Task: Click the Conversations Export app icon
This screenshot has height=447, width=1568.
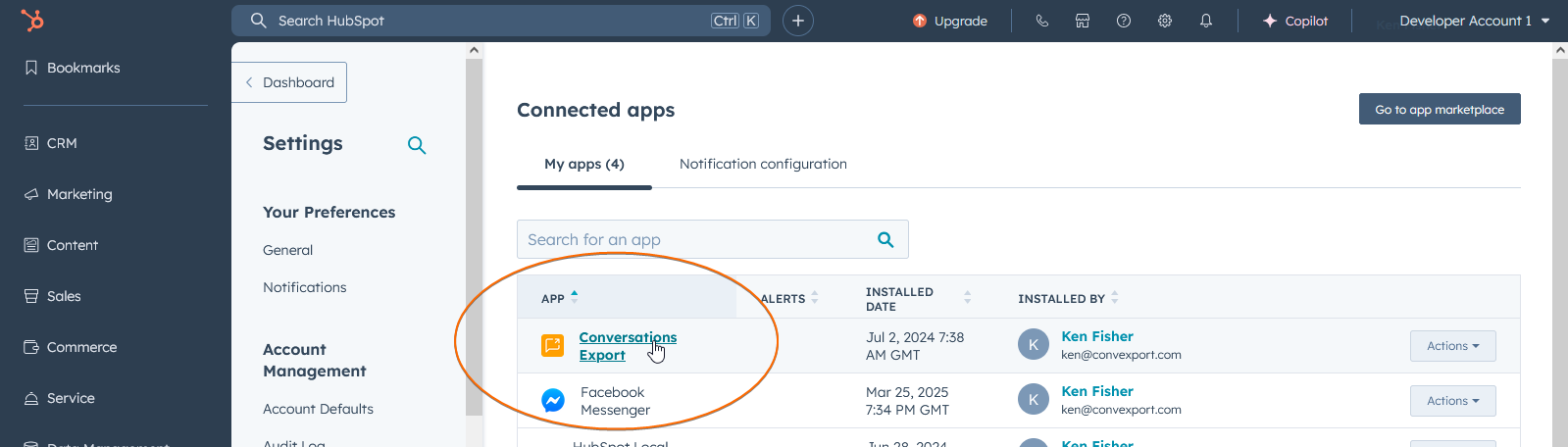Action: 553,345
